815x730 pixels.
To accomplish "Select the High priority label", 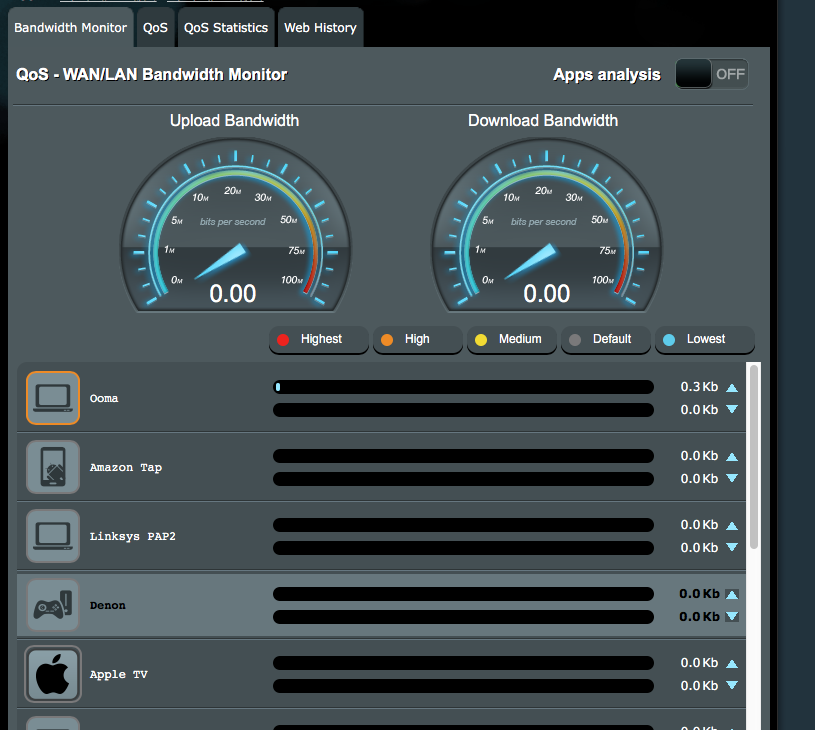I will 417,339.
